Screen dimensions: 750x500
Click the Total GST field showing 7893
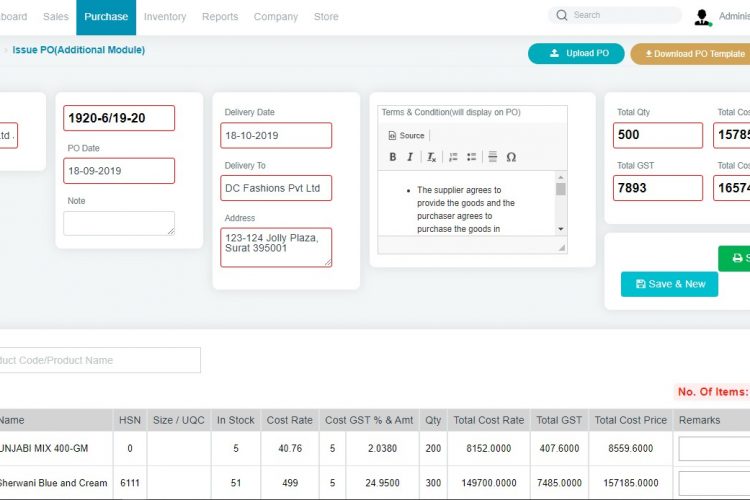(658, 188)
